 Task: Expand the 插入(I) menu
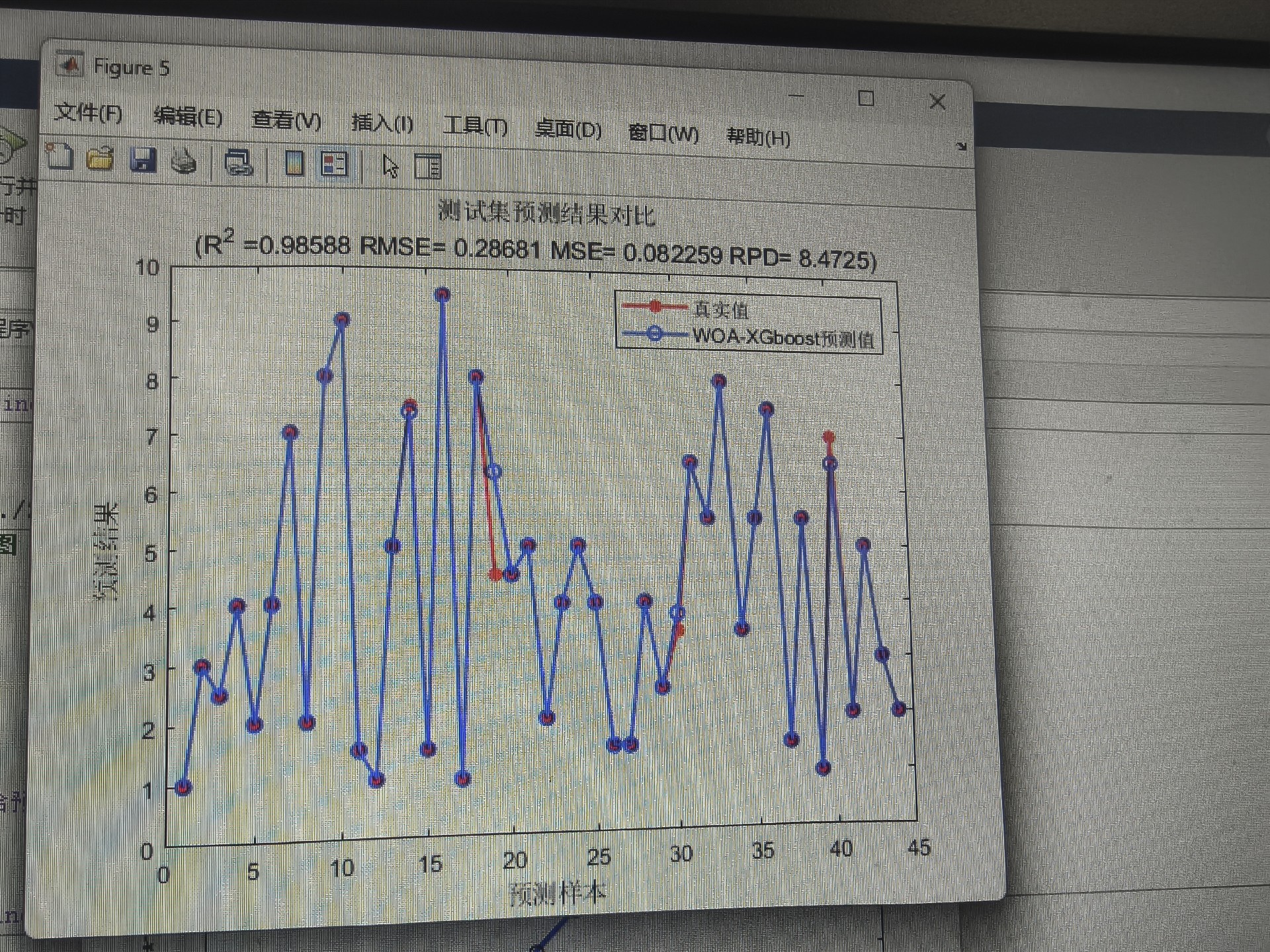point(382,123)
